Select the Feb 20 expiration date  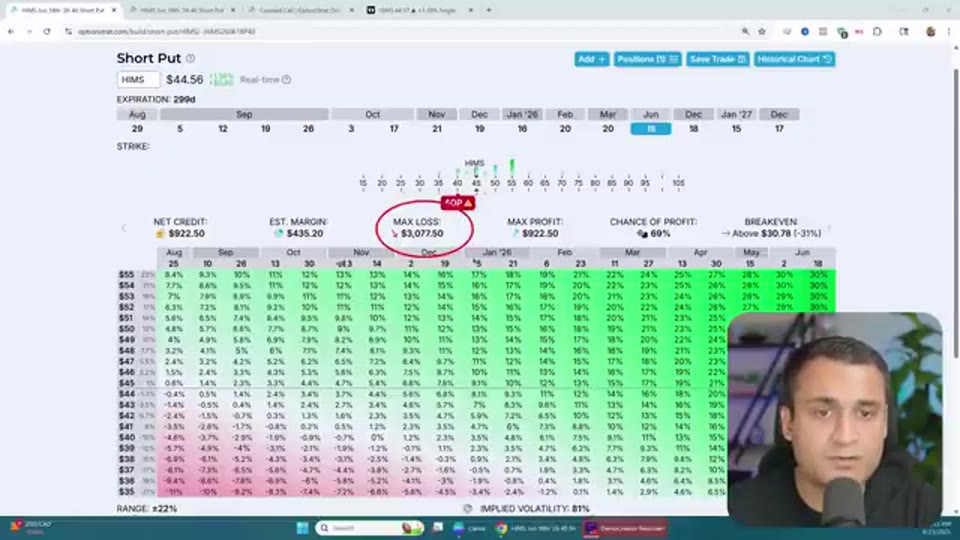pyautogui.click(x=565, y=129)
